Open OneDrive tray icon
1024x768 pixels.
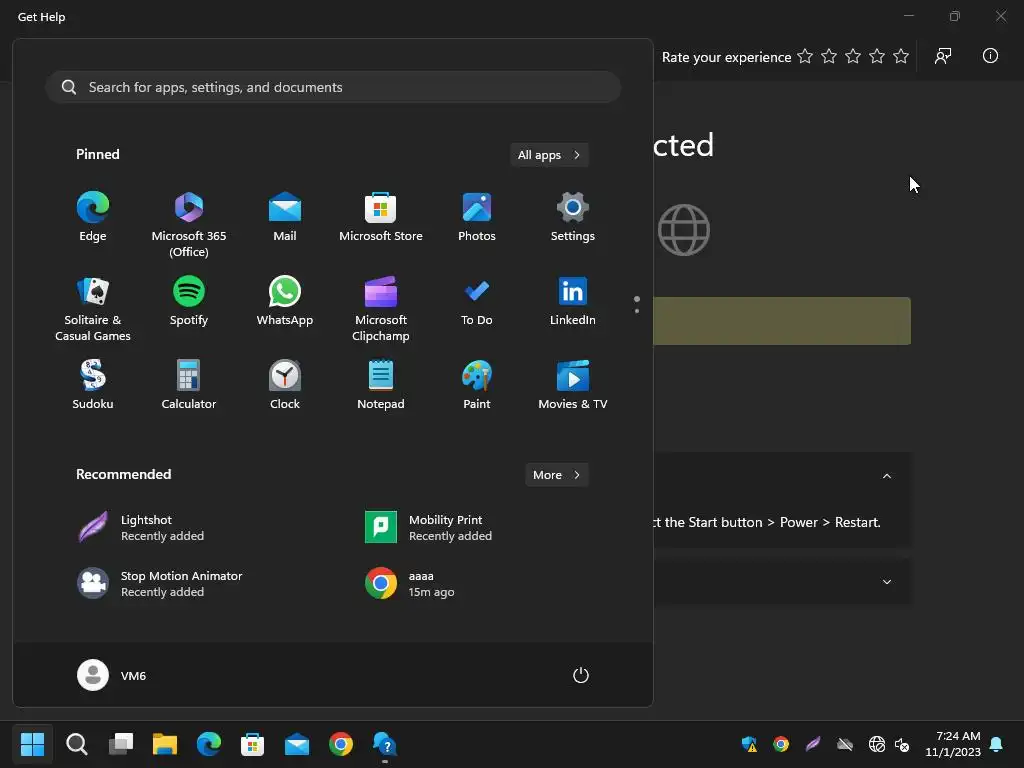click(845, 744)
